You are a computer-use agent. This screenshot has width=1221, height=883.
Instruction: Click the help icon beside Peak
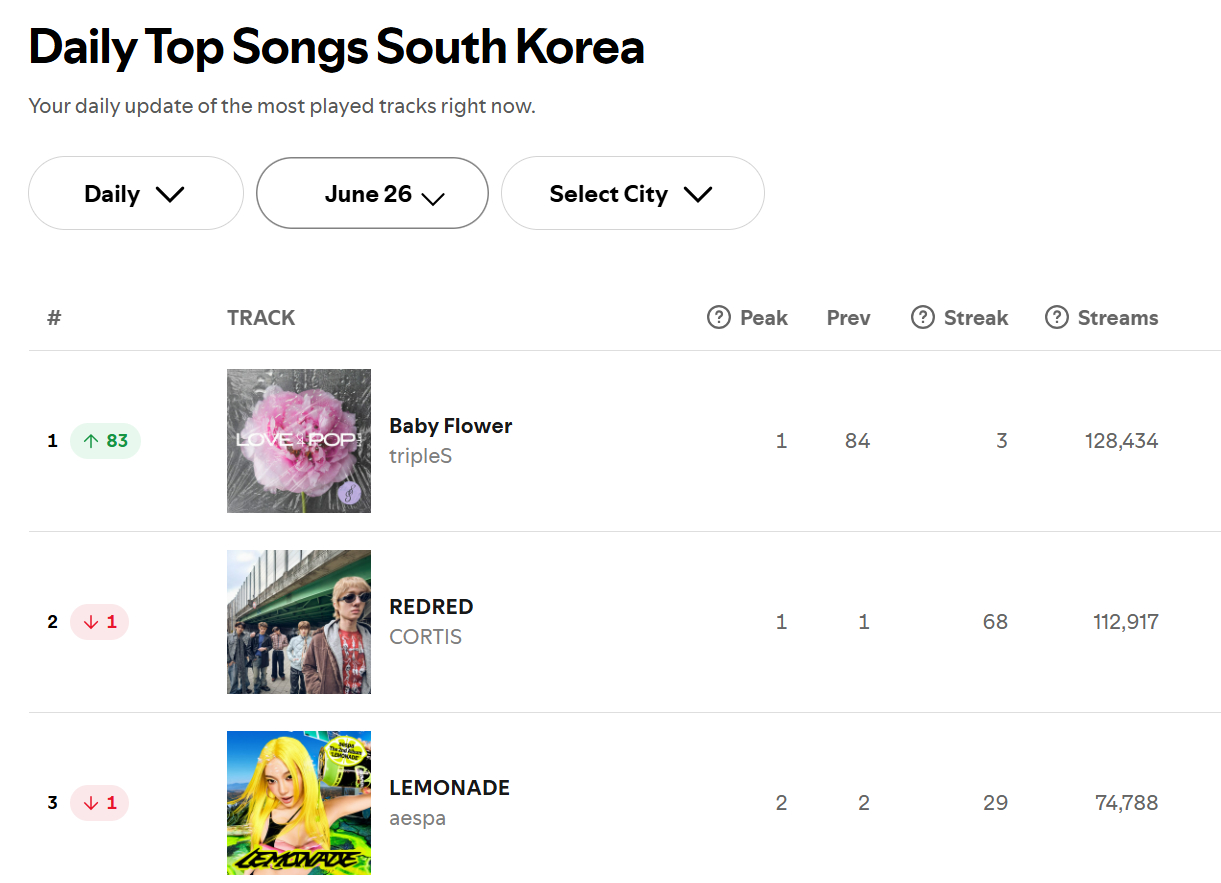click(718, 318)
